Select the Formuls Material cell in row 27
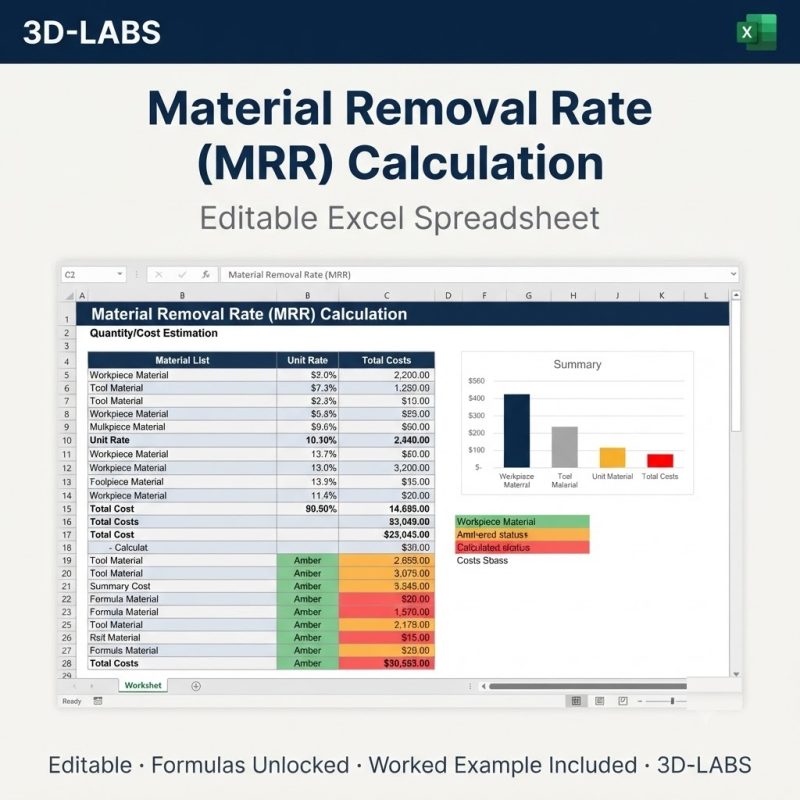This screenshot has height=800, width=800. coord(182,651)
